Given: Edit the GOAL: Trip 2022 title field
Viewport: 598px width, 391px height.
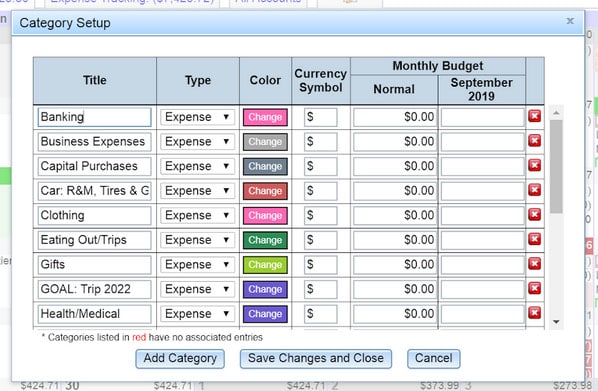Looking at the screenshot, I should (x=95, y=289).
